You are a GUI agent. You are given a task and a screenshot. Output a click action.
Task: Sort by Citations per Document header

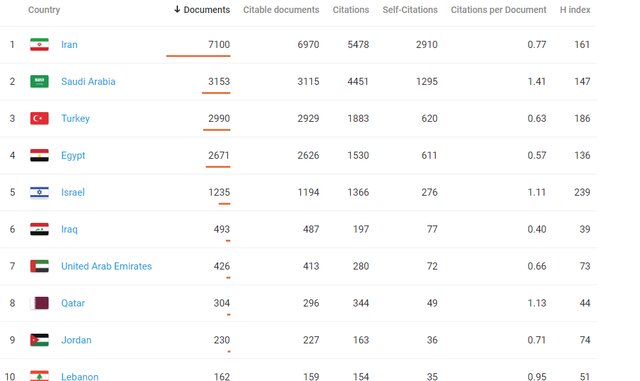point(498,10)
